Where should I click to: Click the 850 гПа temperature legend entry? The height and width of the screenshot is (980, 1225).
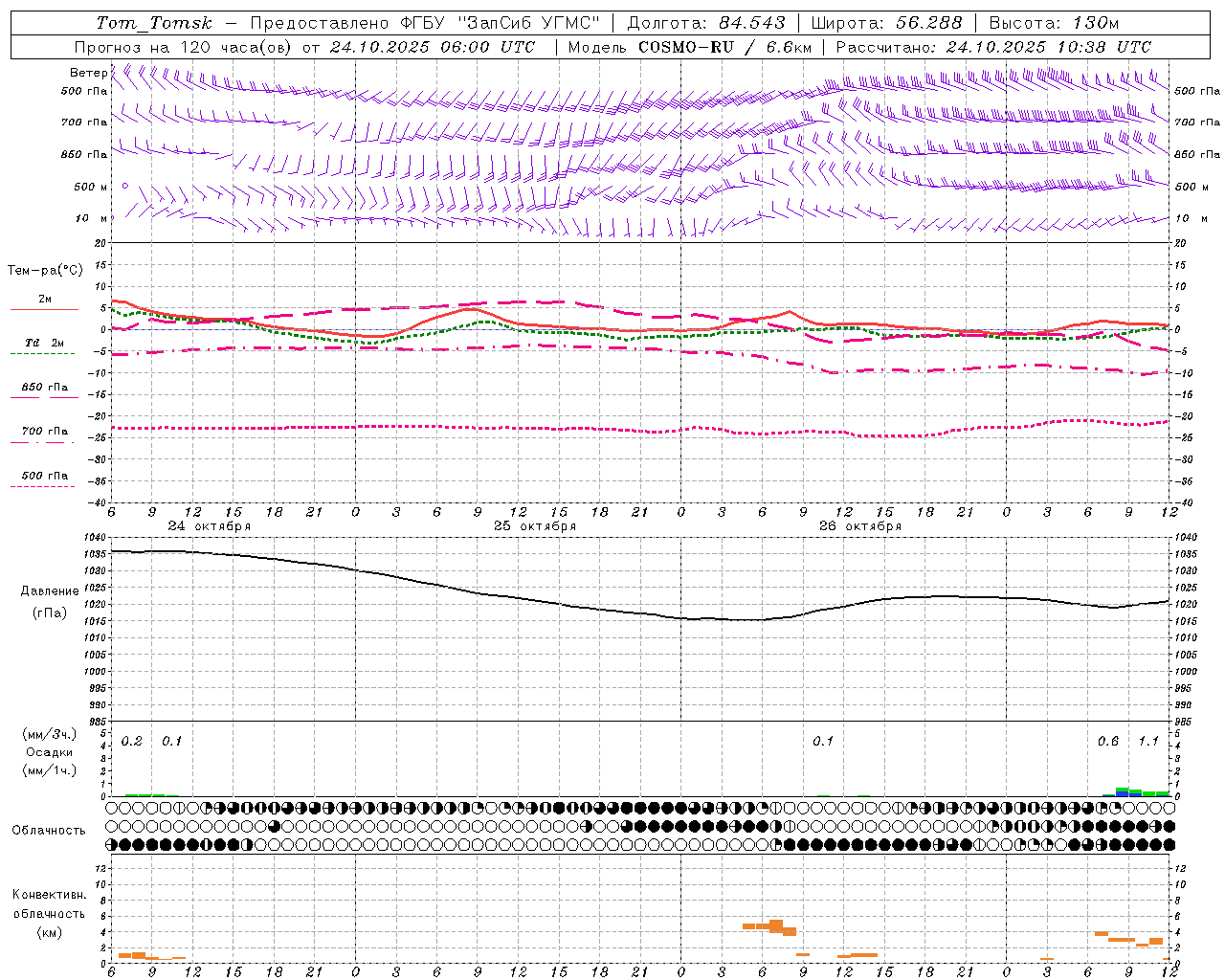44,388
